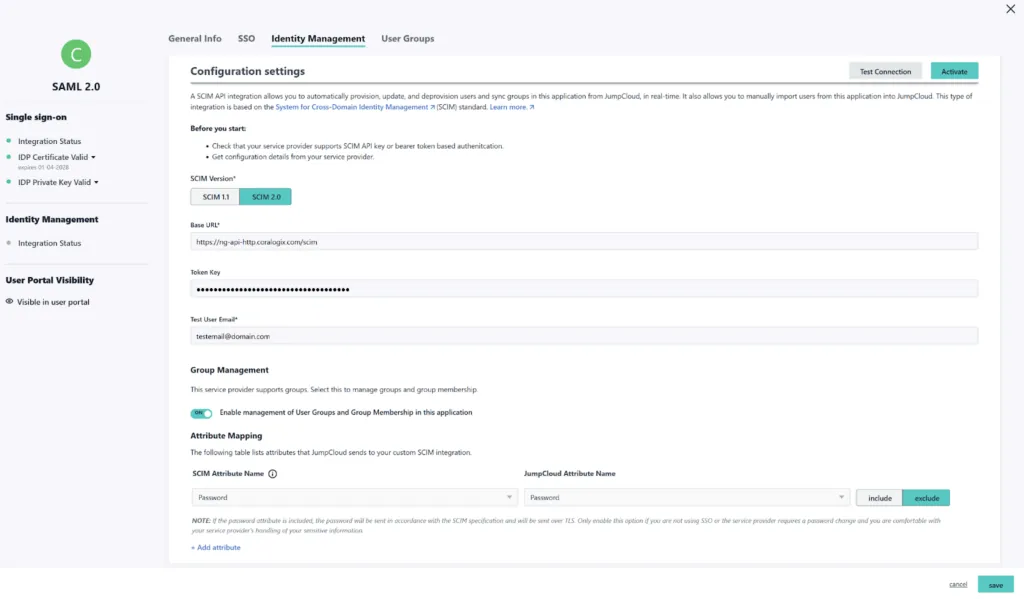Click the eye icon for user portal visibility

tap(9, 302)
